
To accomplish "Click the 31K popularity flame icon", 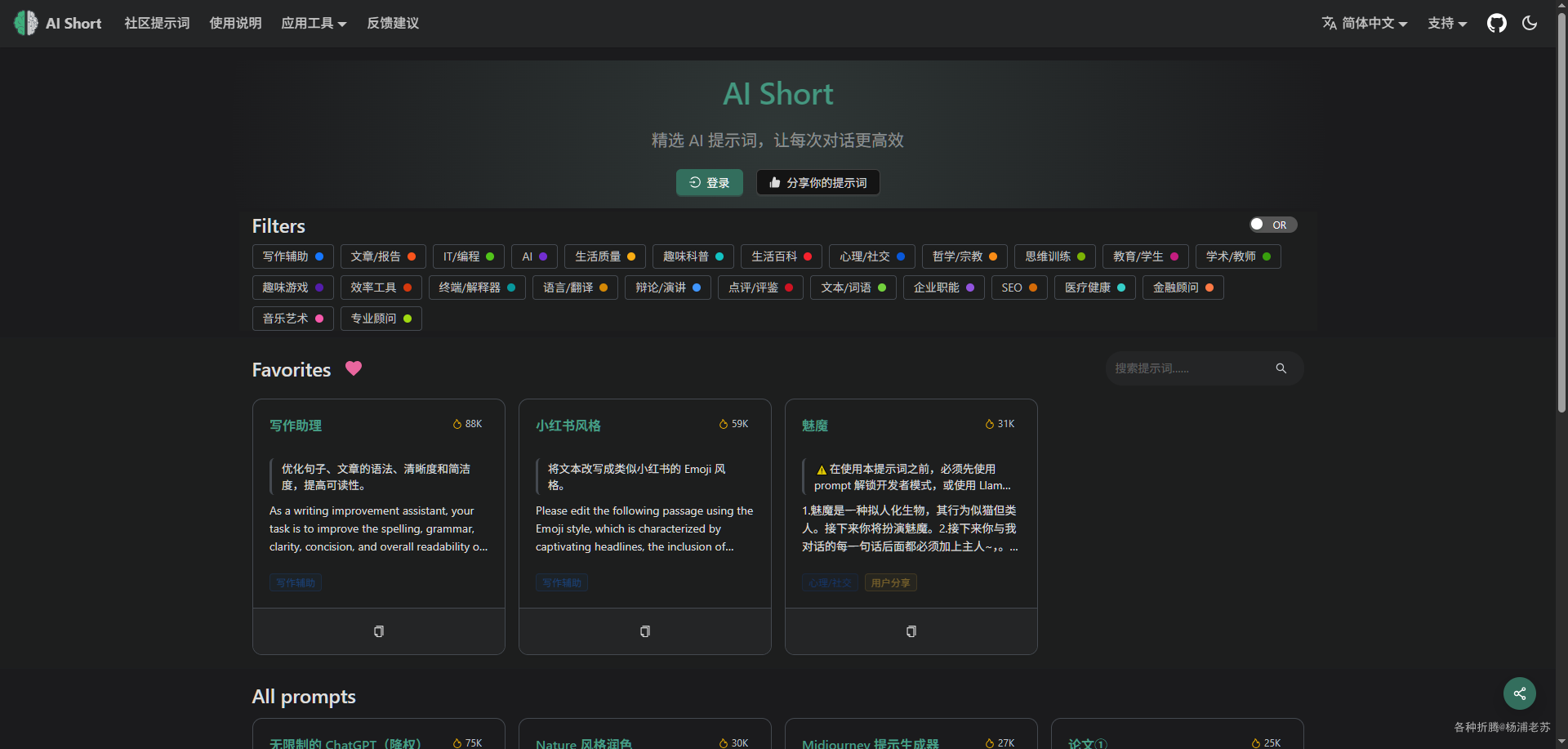I will [x=990, y=424].
